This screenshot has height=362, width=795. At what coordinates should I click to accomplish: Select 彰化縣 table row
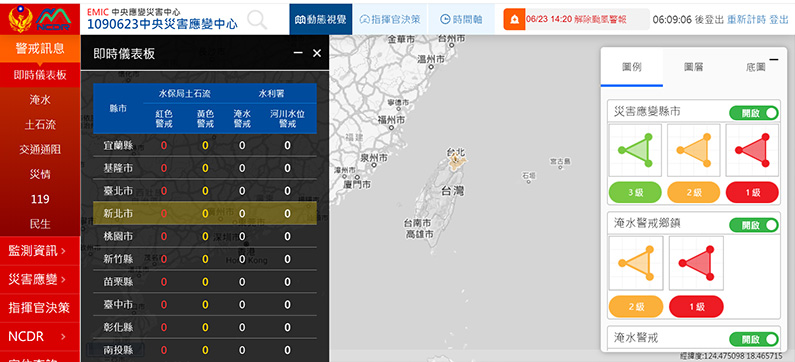pyautogui.click(x=205, y=328)
